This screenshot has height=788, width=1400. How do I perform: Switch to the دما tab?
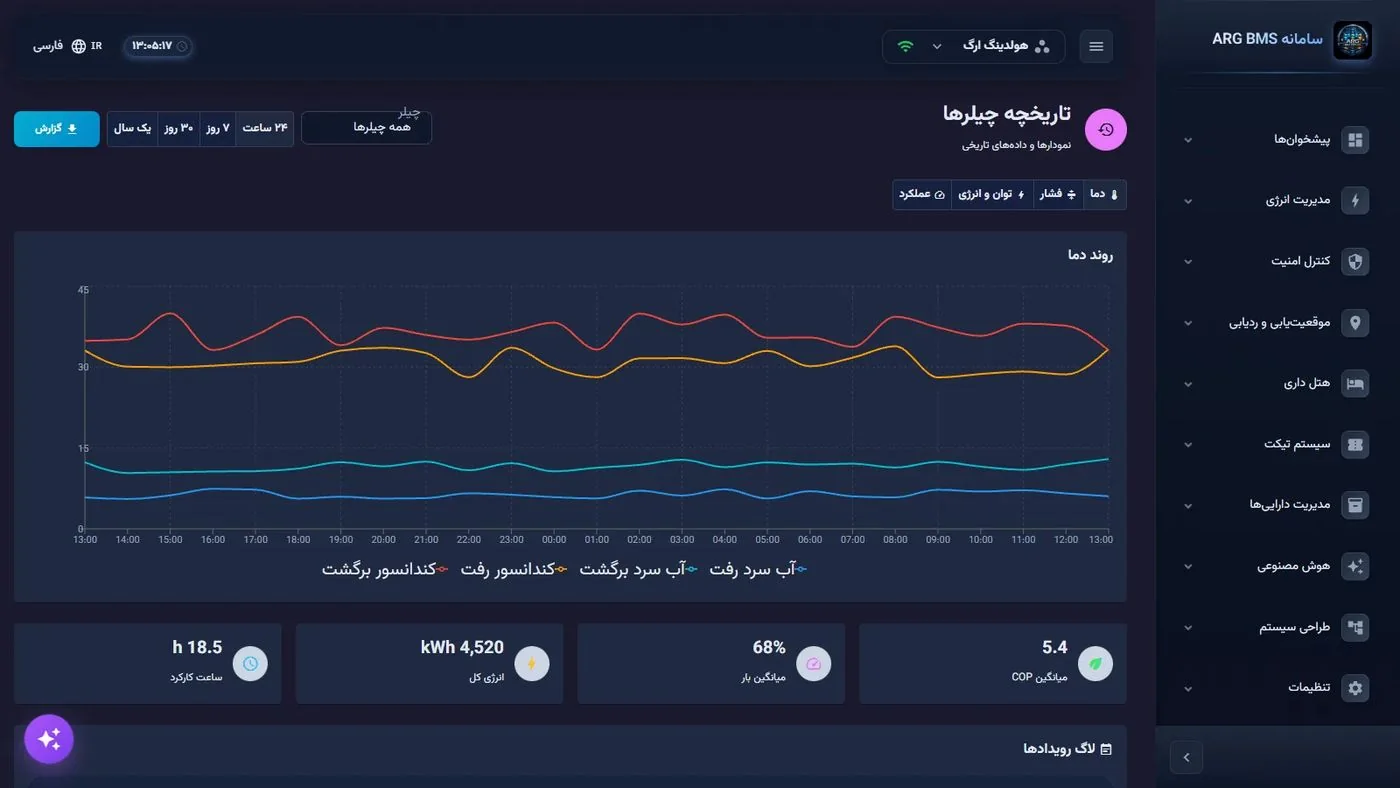(x=1105, y=194)
